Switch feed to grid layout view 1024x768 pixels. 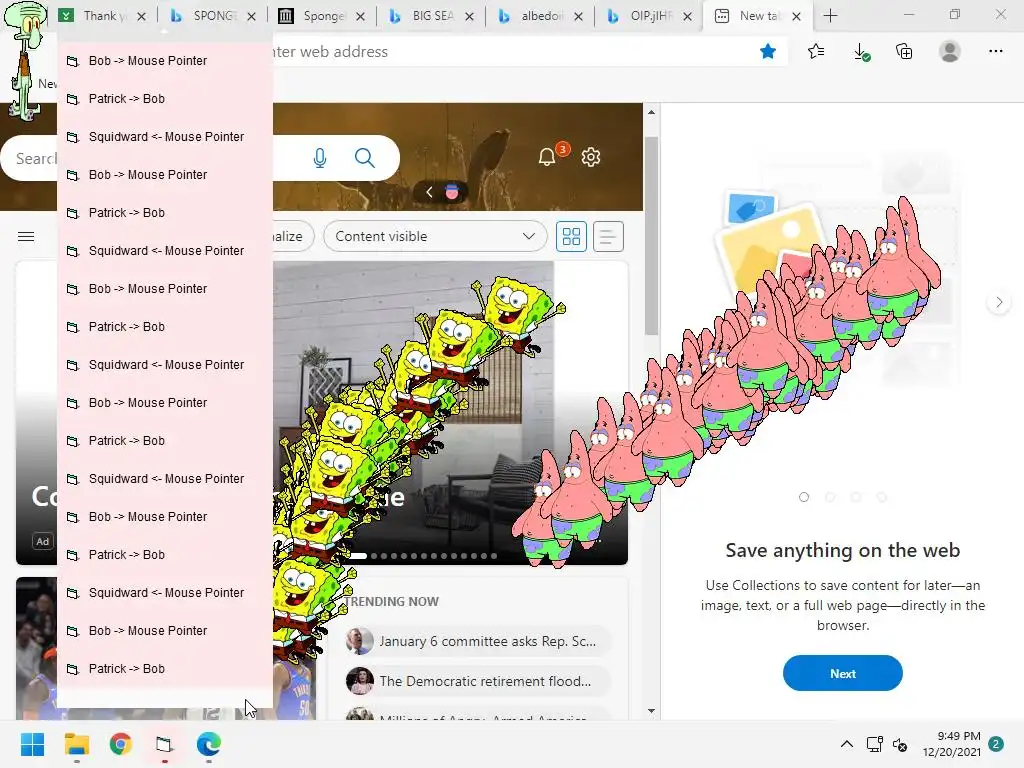point(571,236)
